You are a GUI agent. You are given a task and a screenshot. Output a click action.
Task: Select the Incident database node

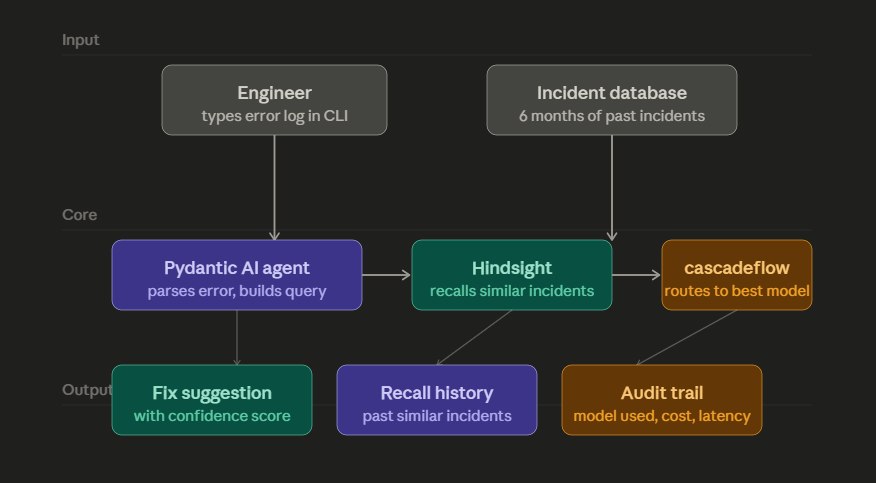(x=612, y=100)
